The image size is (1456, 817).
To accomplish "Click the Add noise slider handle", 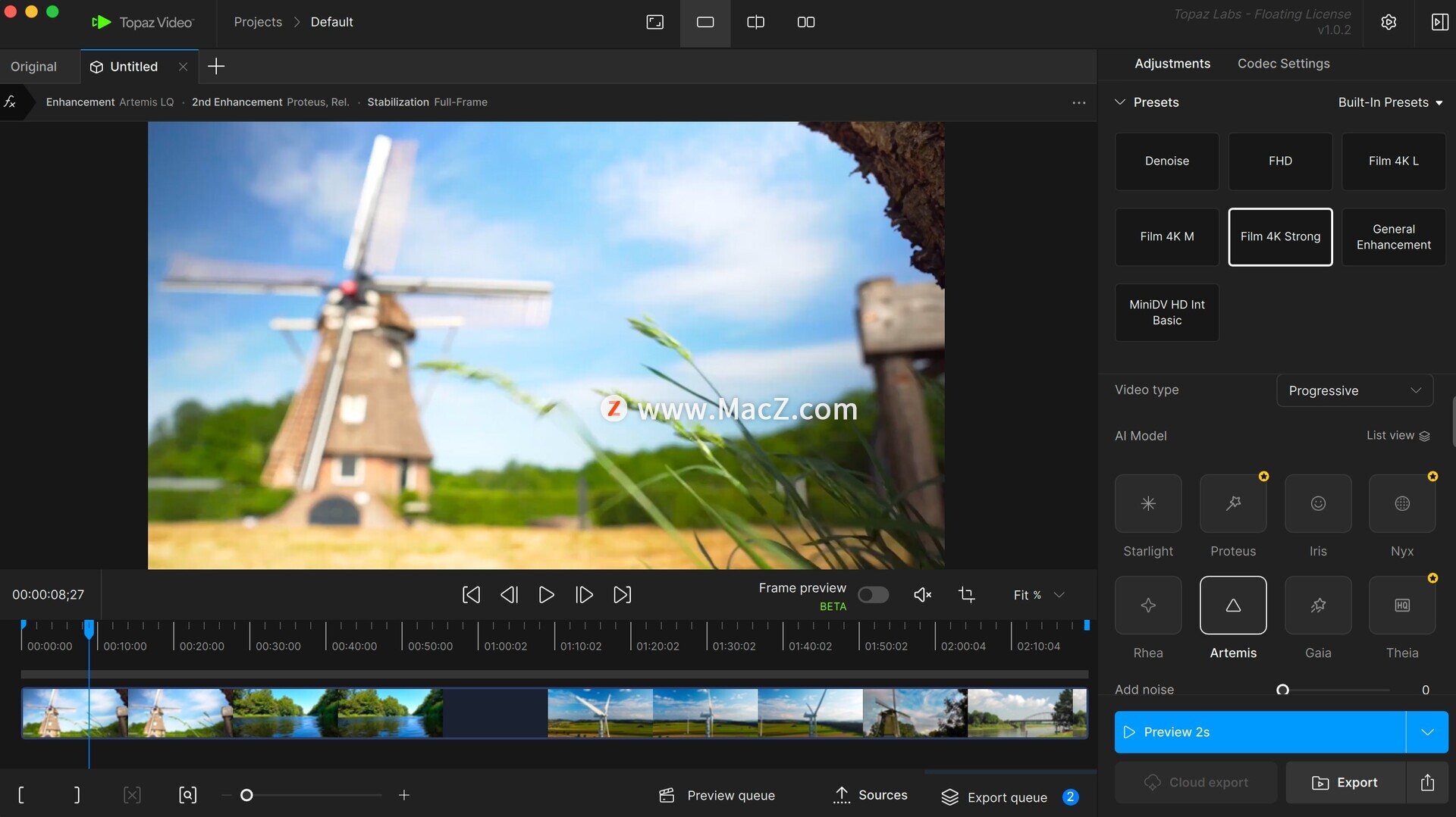I will tap(1282, 690).
